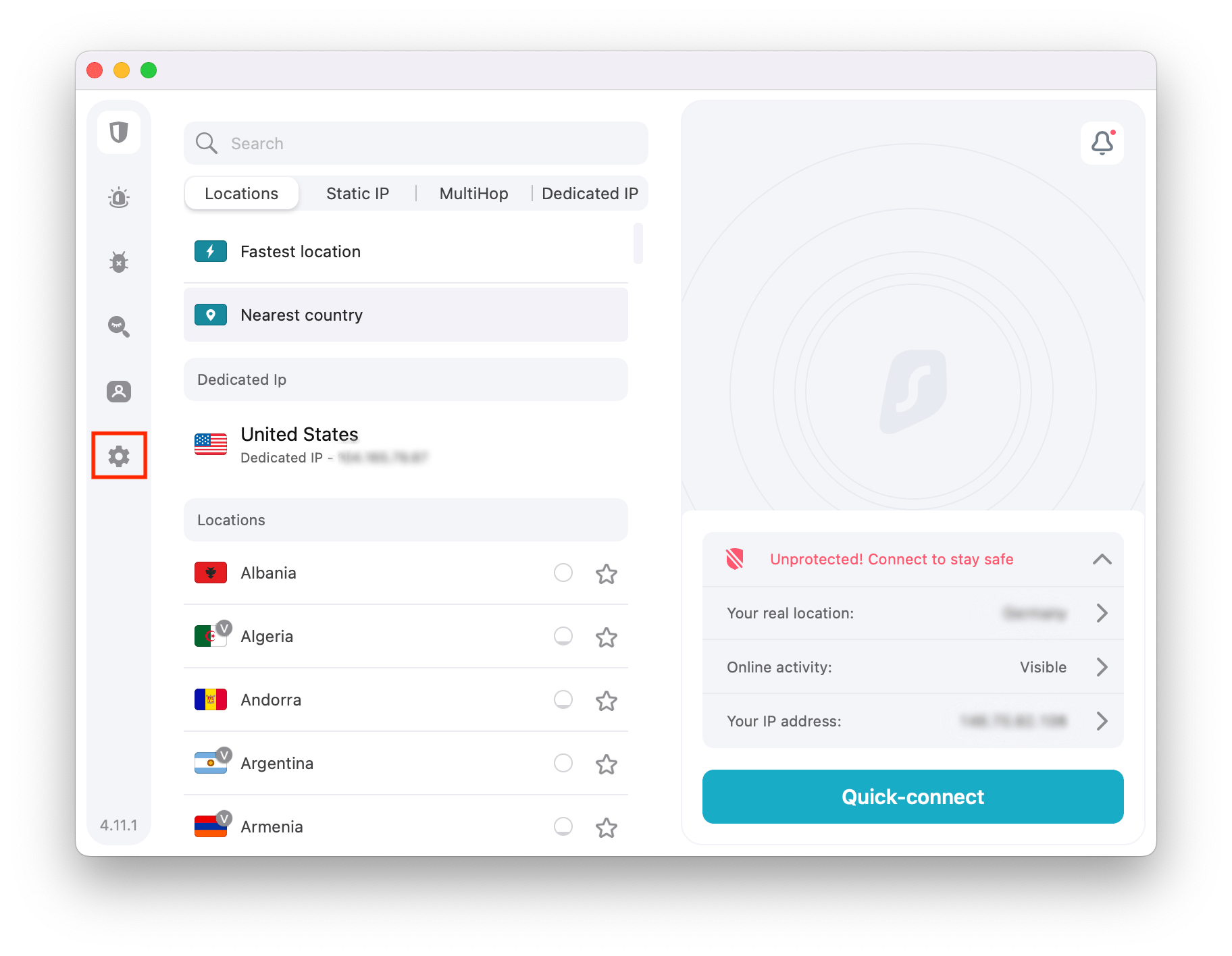Open the account profile icon

pos(119,391)
